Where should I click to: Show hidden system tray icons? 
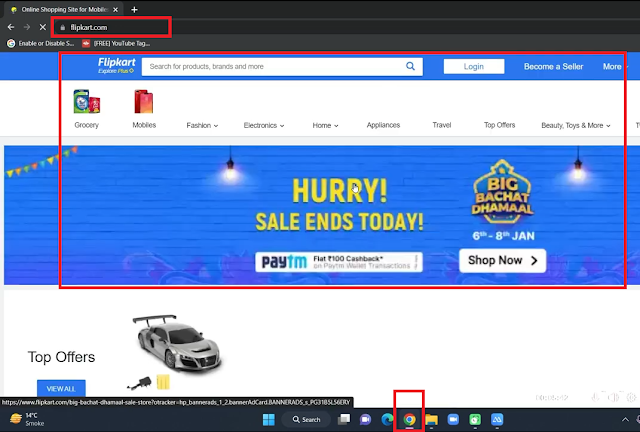[625, 419]
